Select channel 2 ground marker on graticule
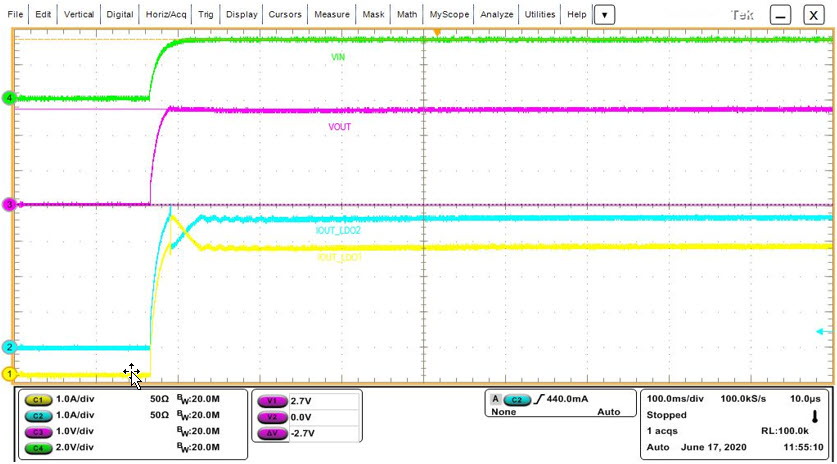This screenshot has height=464, width=837. [9, 347]
